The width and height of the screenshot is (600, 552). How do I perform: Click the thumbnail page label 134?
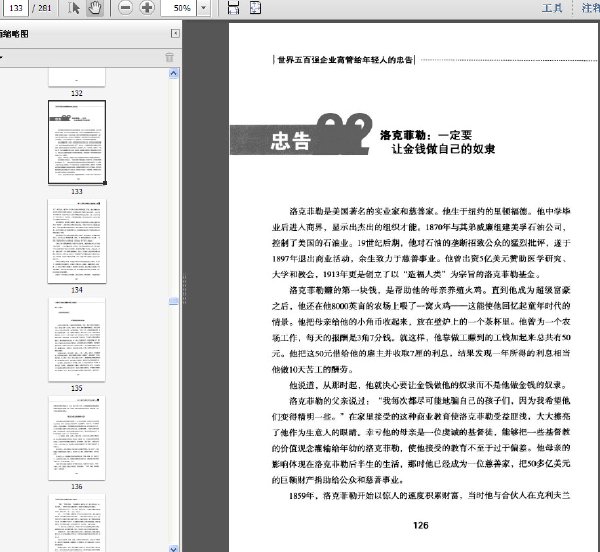(77, 290)
